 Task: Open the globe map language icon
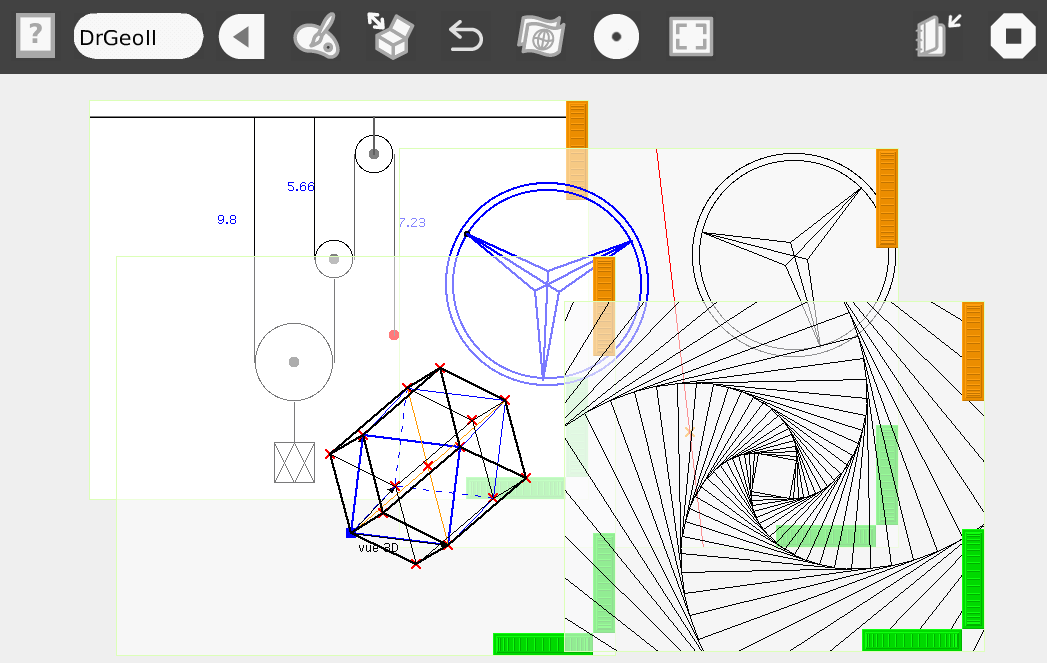541,37
